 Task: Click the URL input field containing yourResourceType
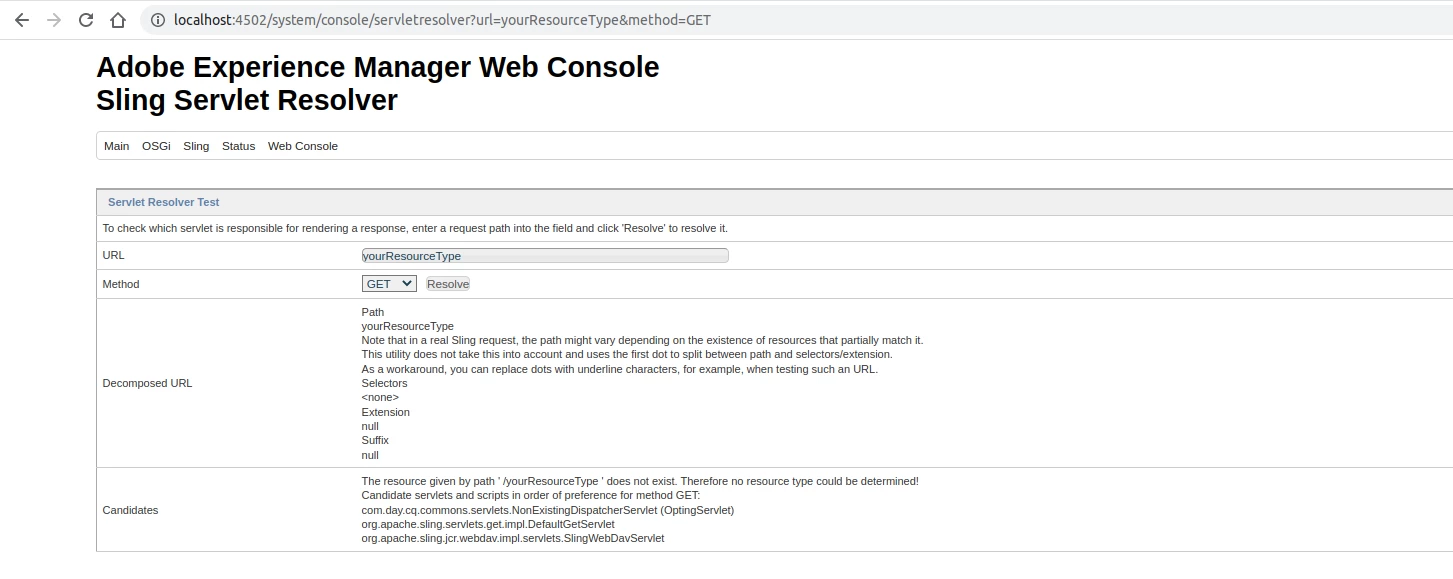click(545, 256)
